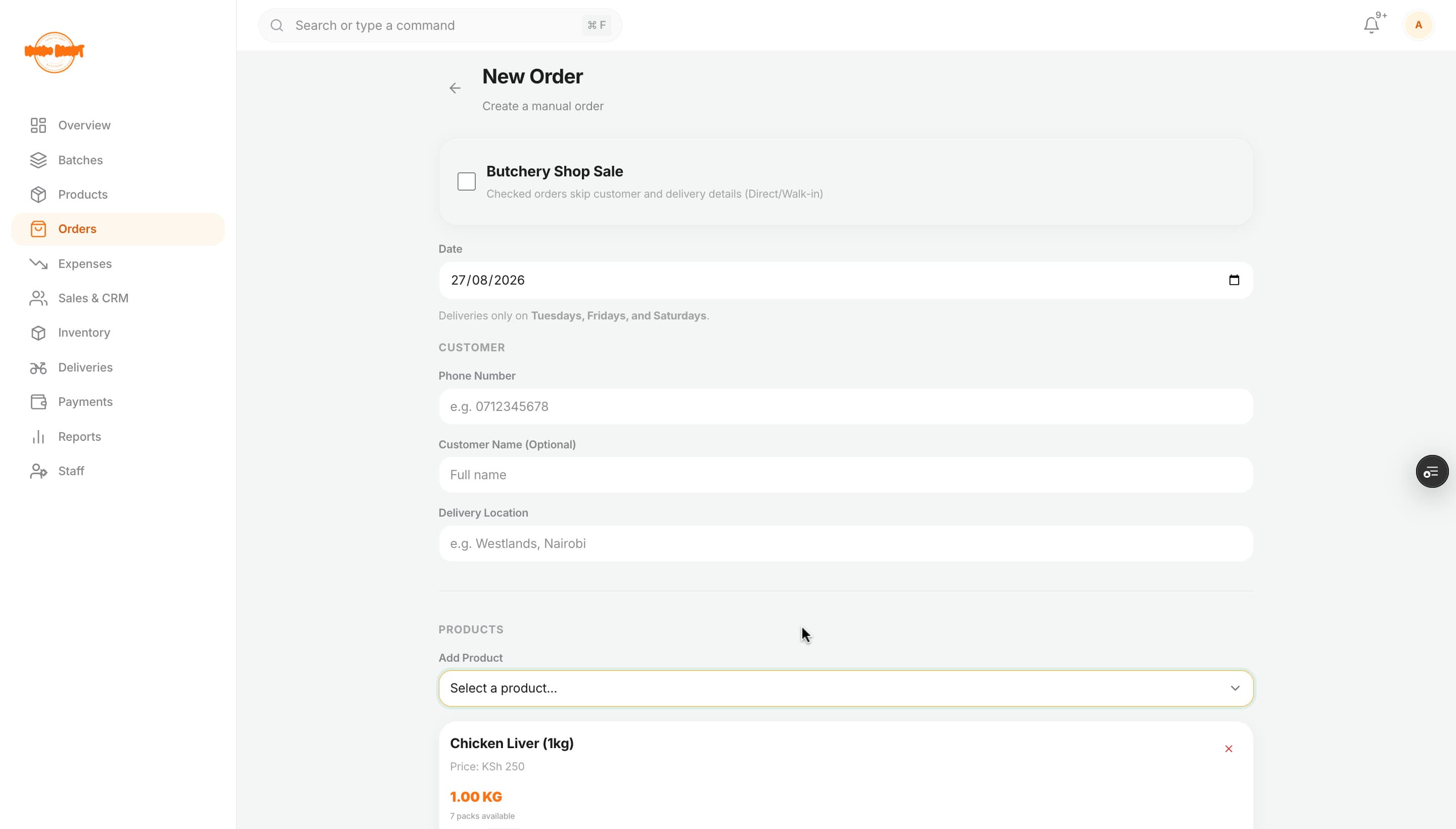Click the Deliveries bike icon
This screenshot has width=1456, height=829.
coord(38,368)
